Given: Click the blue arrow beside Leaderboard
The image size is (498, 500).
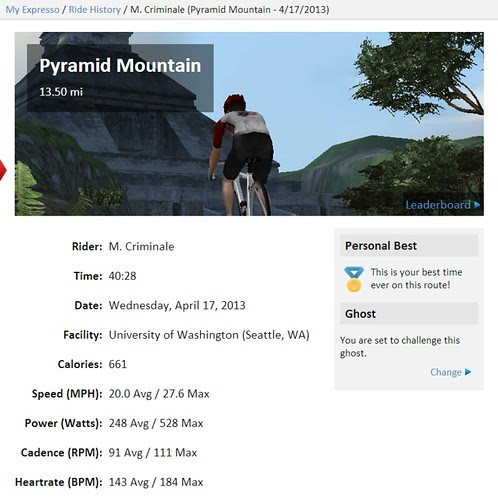Looking at the screenshot, I should pos(477,204).
